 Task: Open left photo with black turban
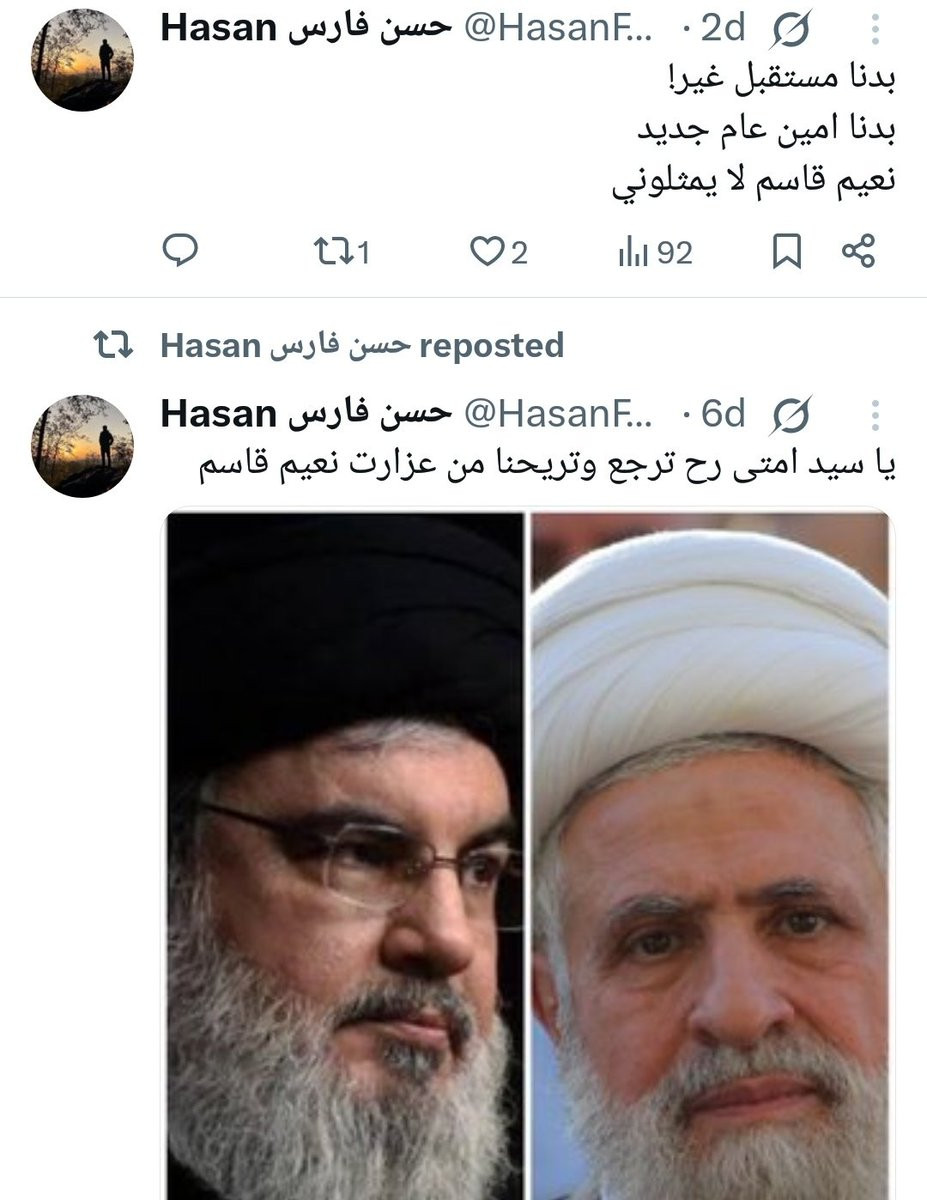[x=344, y=856]
